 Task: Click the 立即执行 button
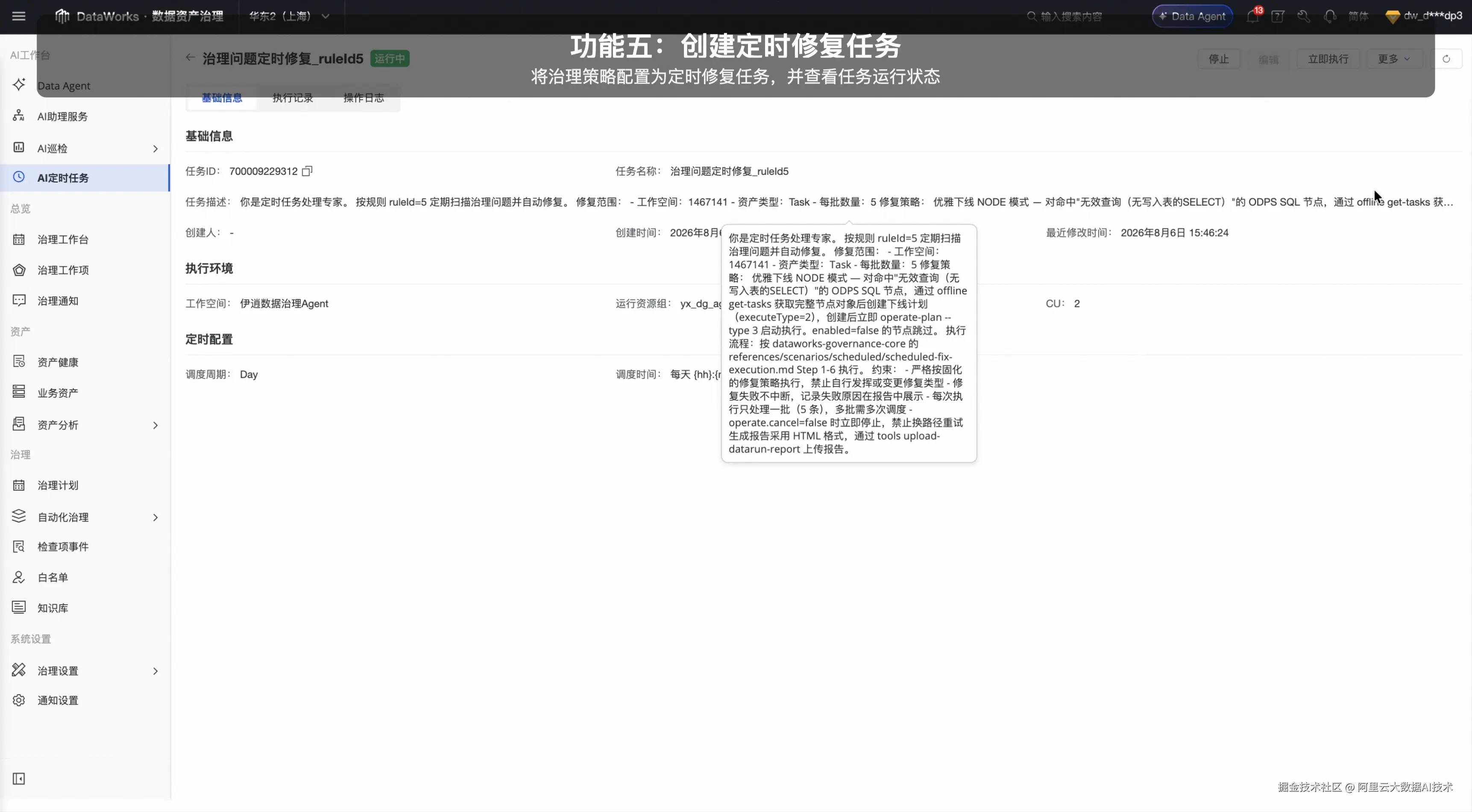click(1328, 59)
